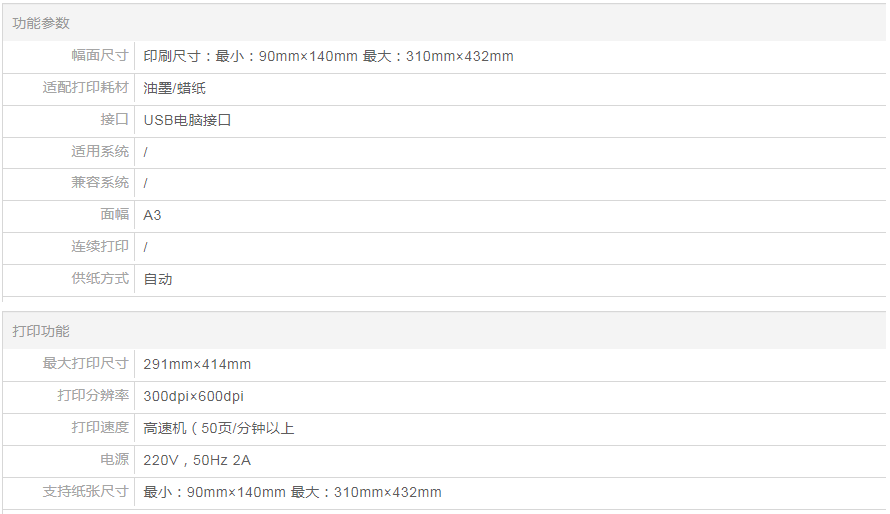The width and height of the screenshot is (890, 514).
Task: Select the 幅面尺寸 row label
Action: click(100, 56)
